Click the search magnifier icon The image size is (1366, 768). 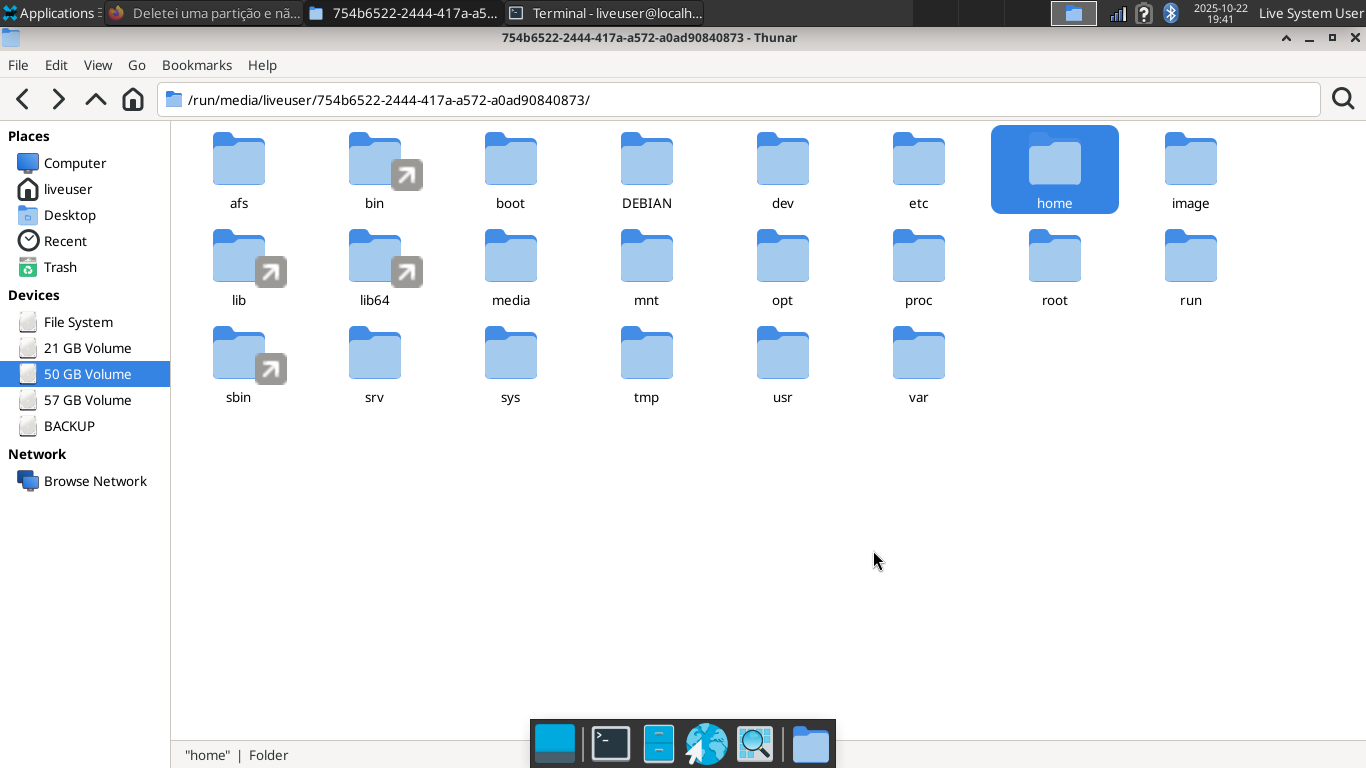[x=1343, y=99]
